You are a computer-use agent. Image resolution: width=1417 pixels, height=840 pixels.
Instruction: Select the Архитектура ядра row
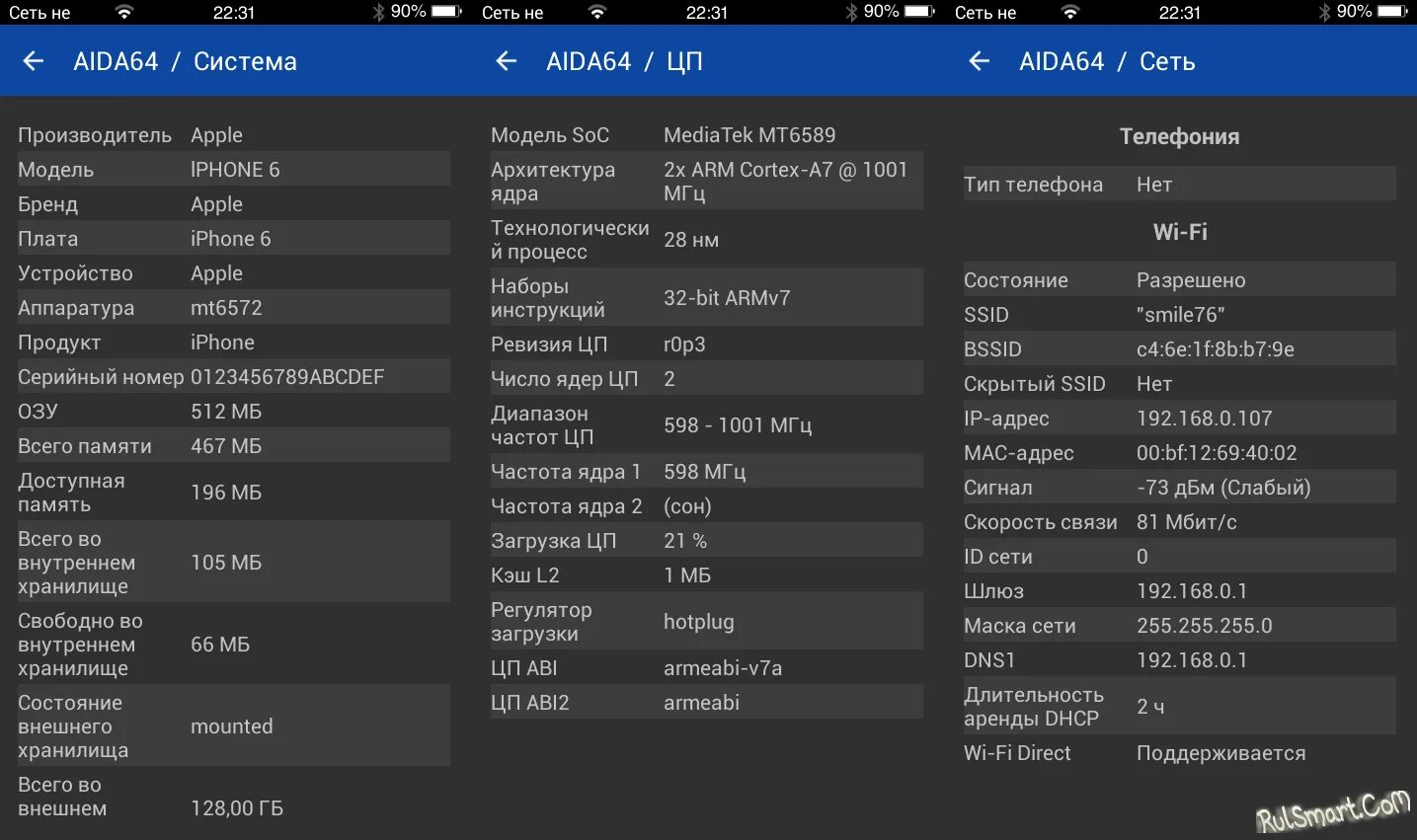coord(707,181)
